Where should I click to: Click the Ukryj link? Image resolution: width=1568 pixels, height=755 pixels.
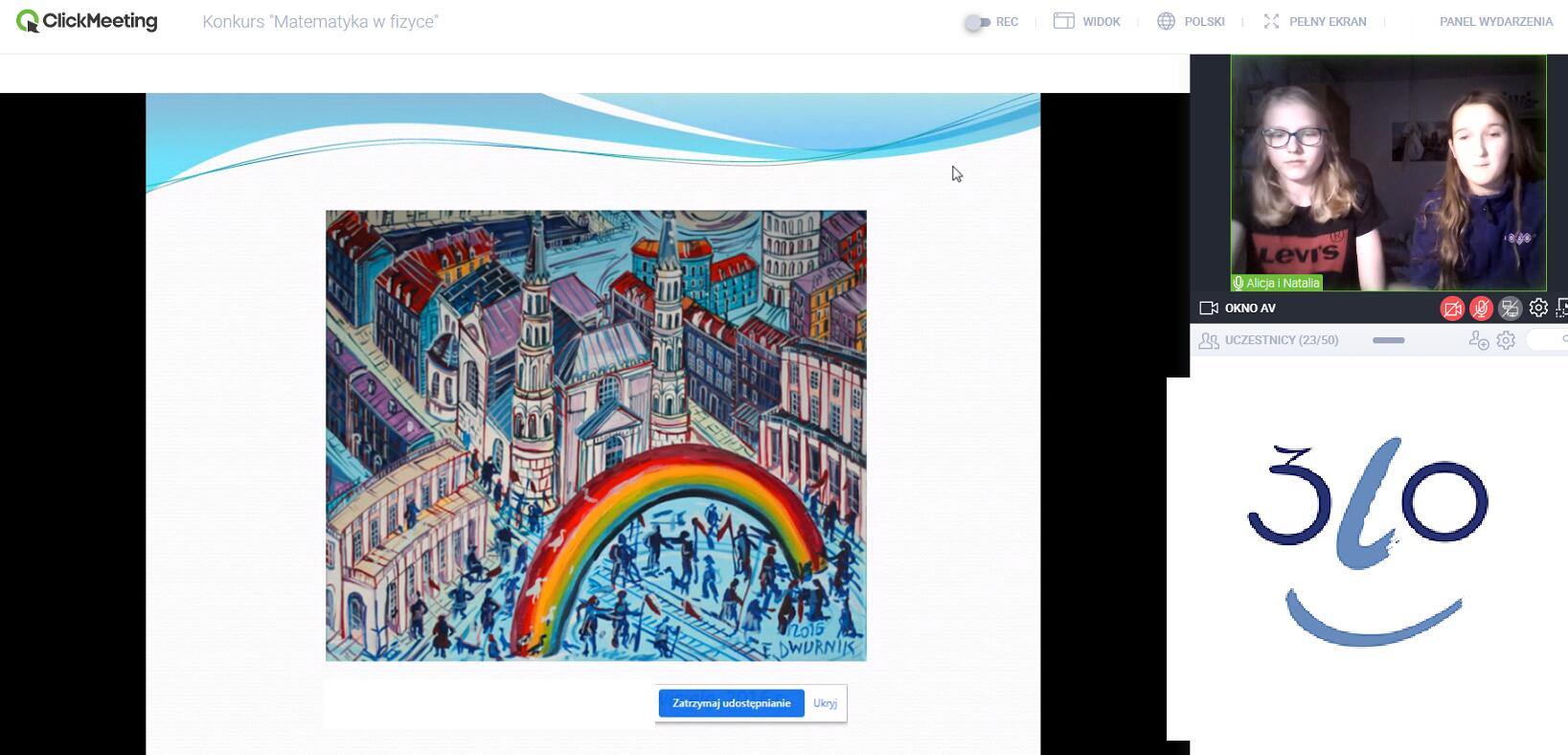pos(825,703)
